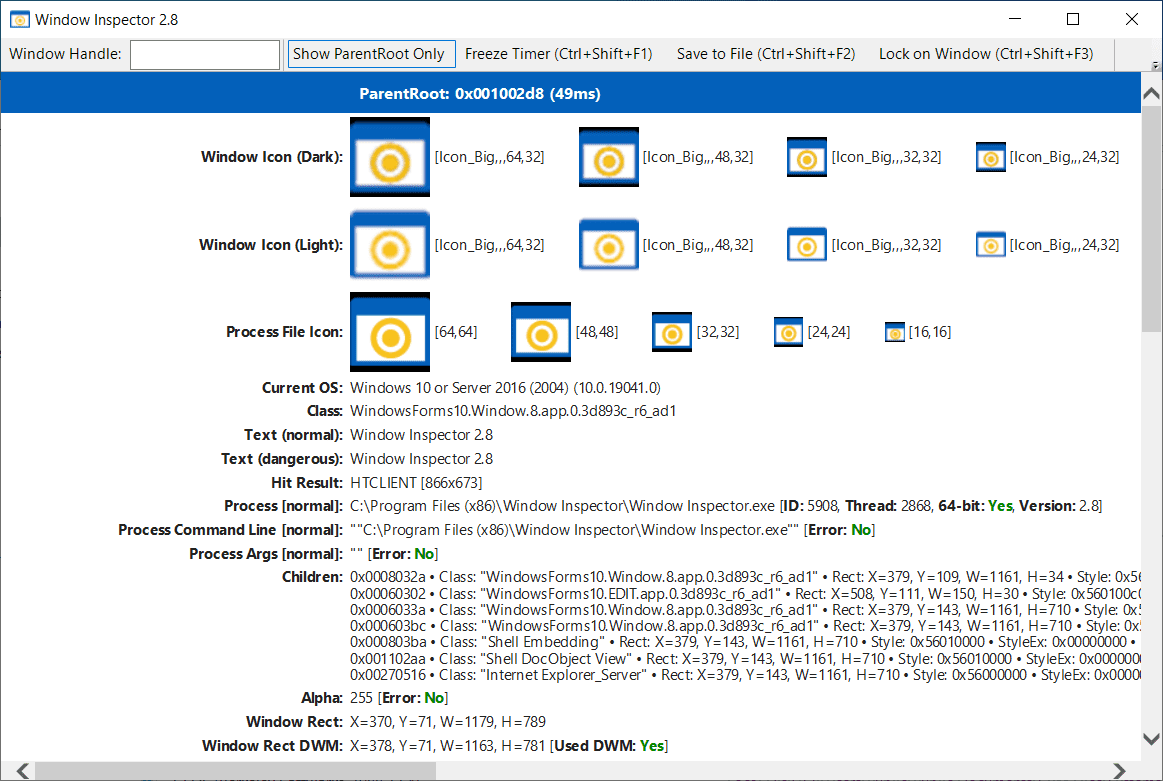1163x781 pixels.
Task: Click the Window Handle input field
Action: tap(205, 55)
